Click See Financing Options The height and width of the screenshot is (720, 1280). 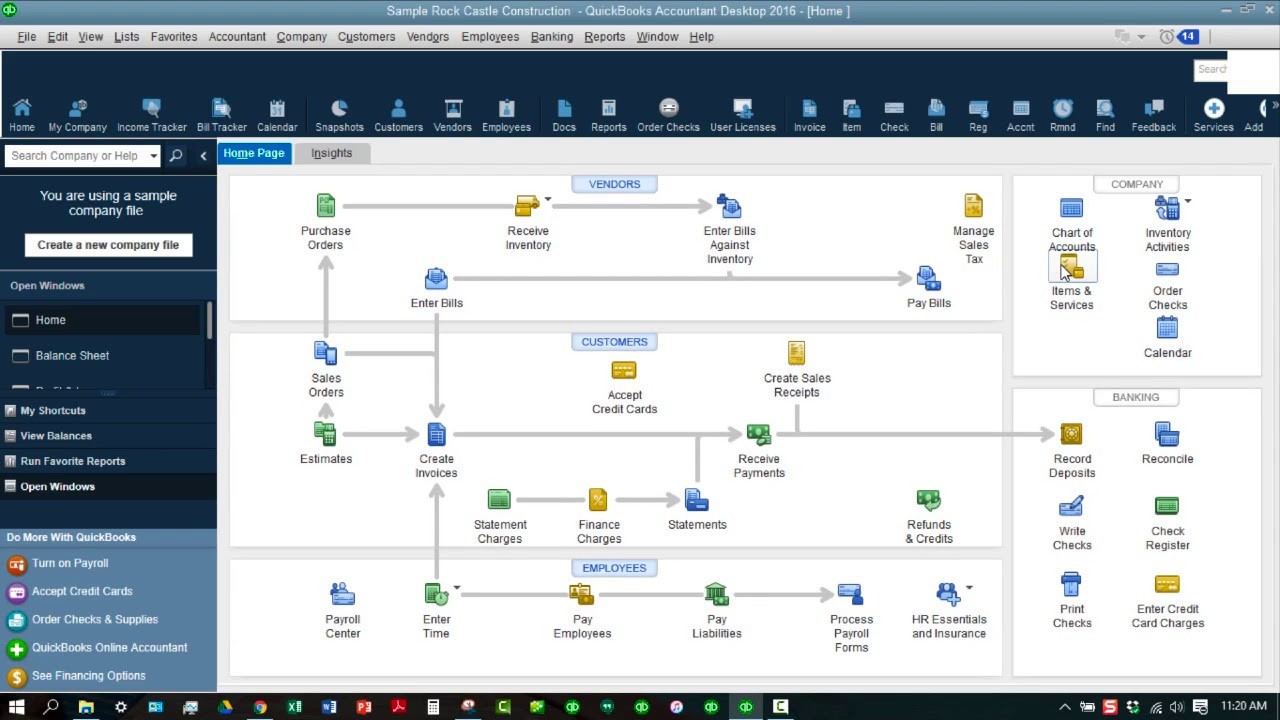click(x=88, y=675)
